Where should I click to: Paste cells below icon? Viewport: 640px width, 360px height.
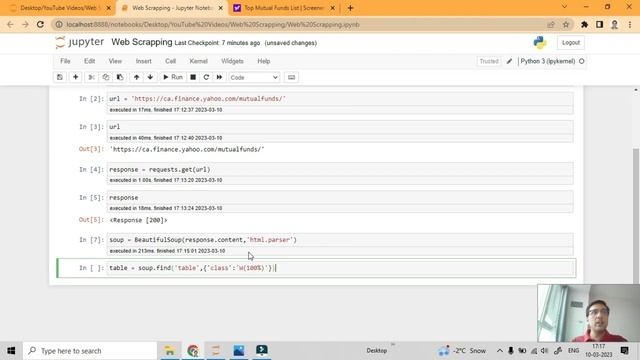coord(120,77)
